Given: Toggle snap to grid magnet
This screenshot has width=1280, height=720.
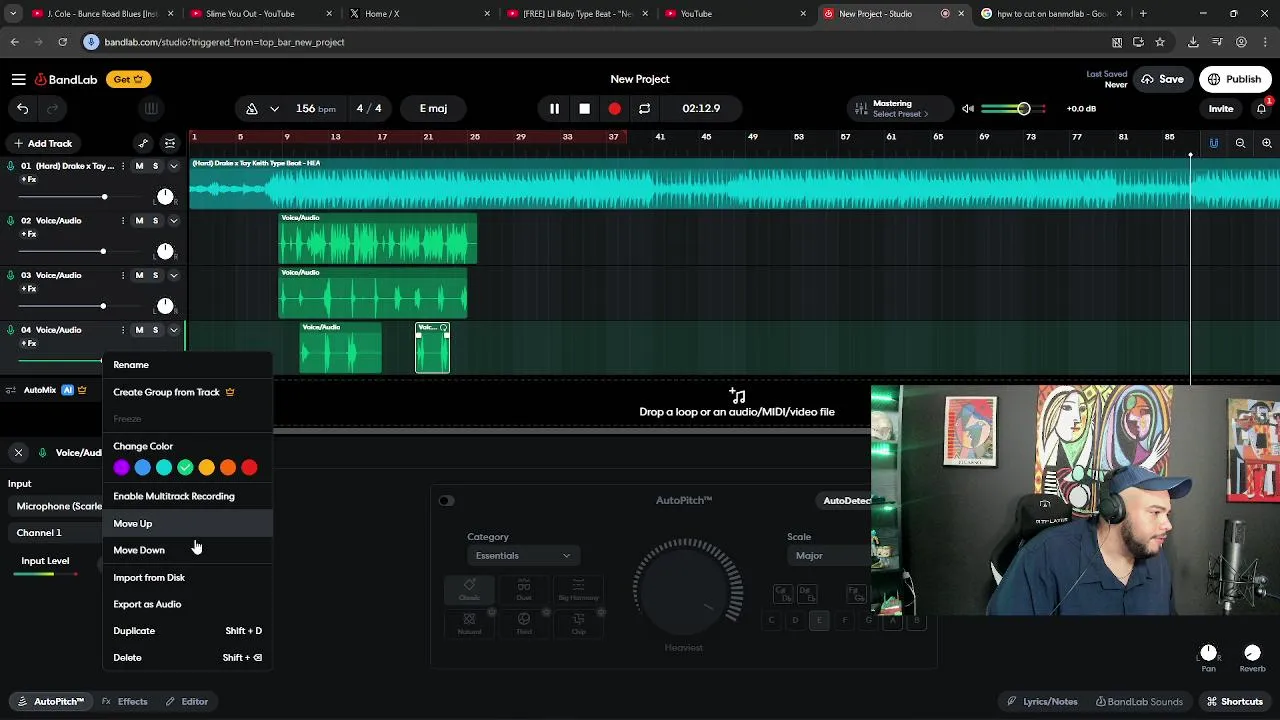Looking at the screenshot, I should 1213,143.
